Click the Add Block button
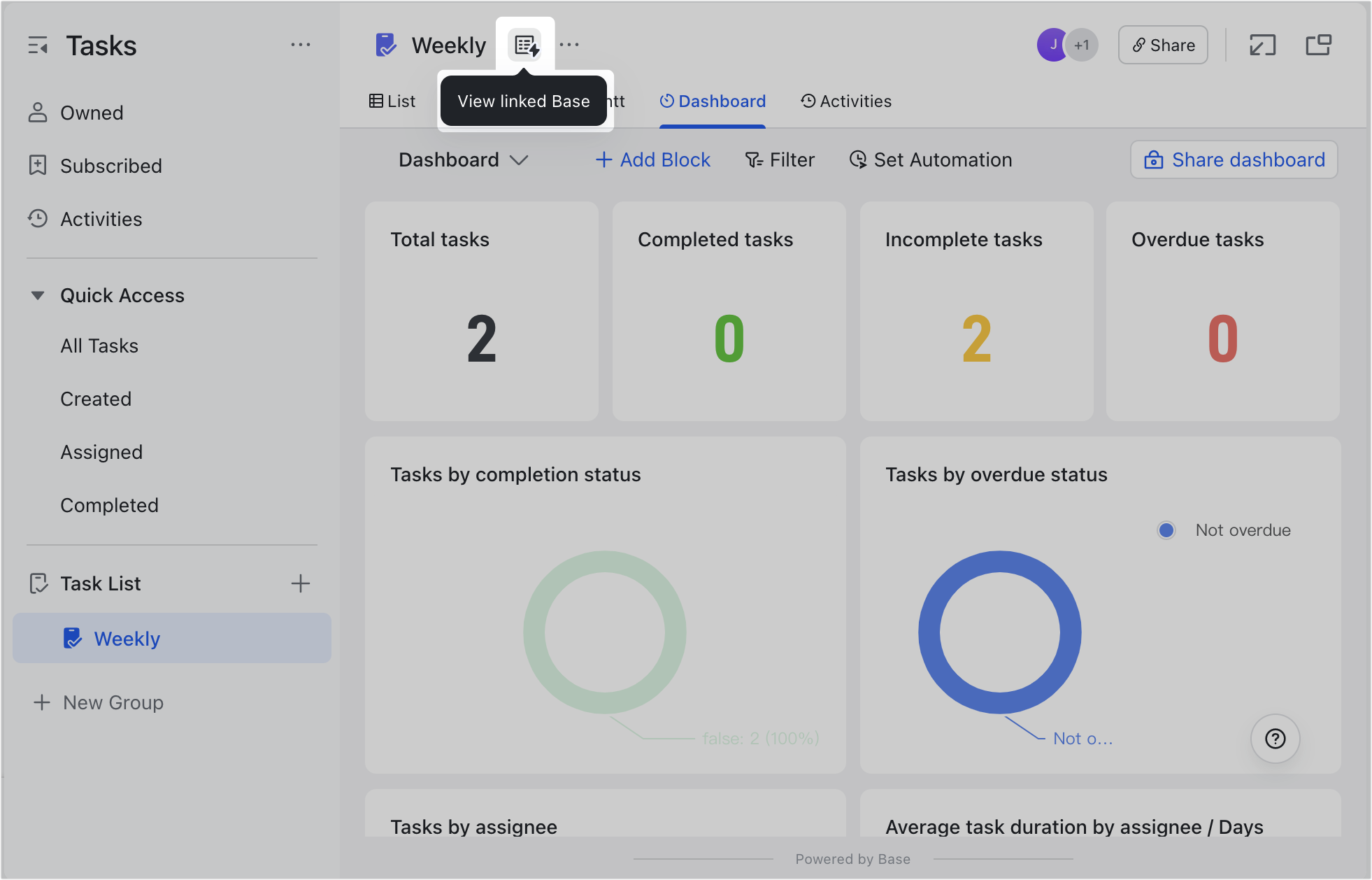This screenshot has width=1372, height=880. [x=652, y=159]
